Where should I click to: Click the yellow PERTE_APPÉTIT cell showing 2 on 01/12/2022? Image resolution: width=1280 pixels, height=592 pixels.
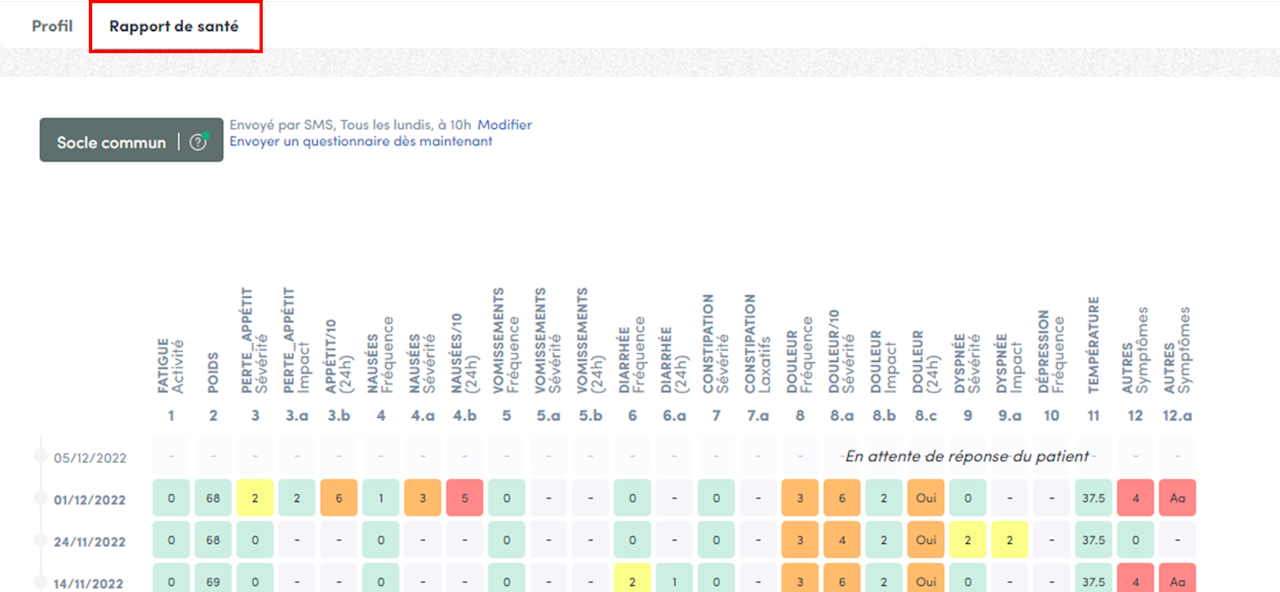point(255,497)
